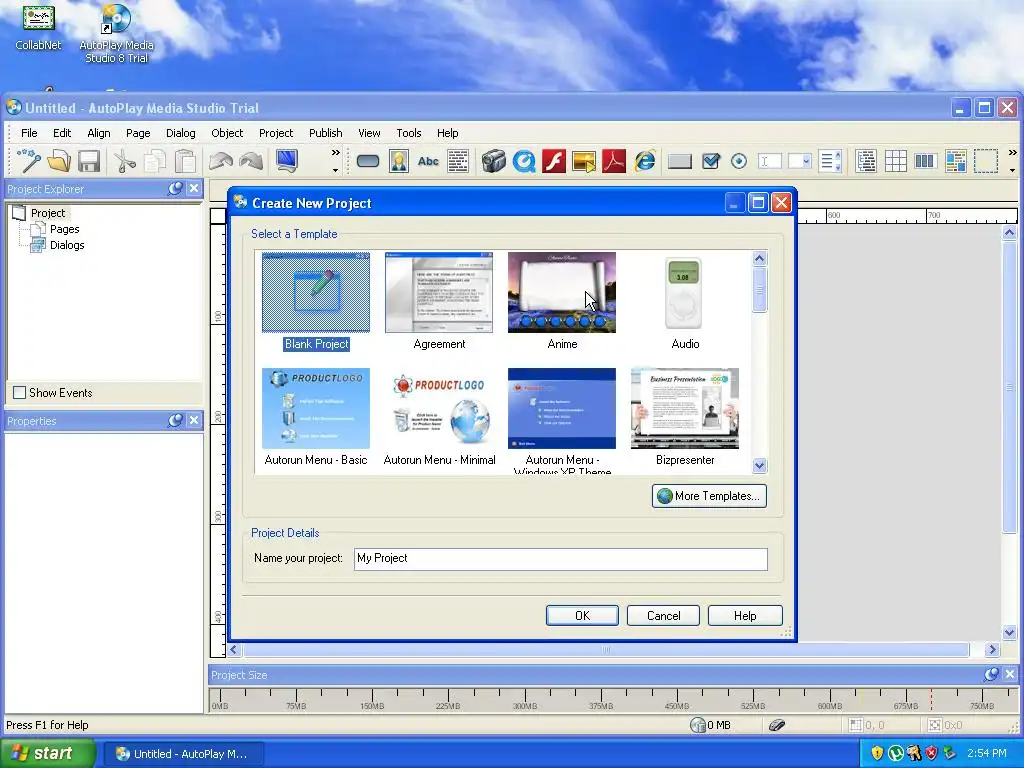Insert an Image object via portrait icon
The image size is (1024, 768).
tap(398, 161)
